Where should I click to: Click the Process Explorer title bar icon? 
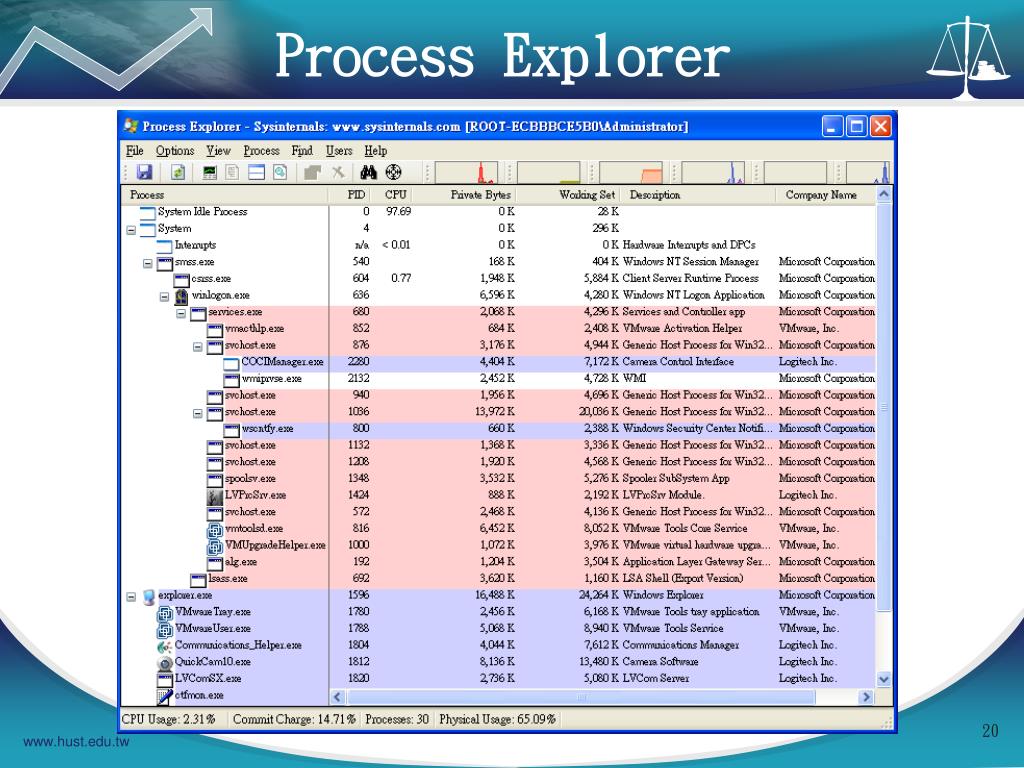tap(131, 126)
